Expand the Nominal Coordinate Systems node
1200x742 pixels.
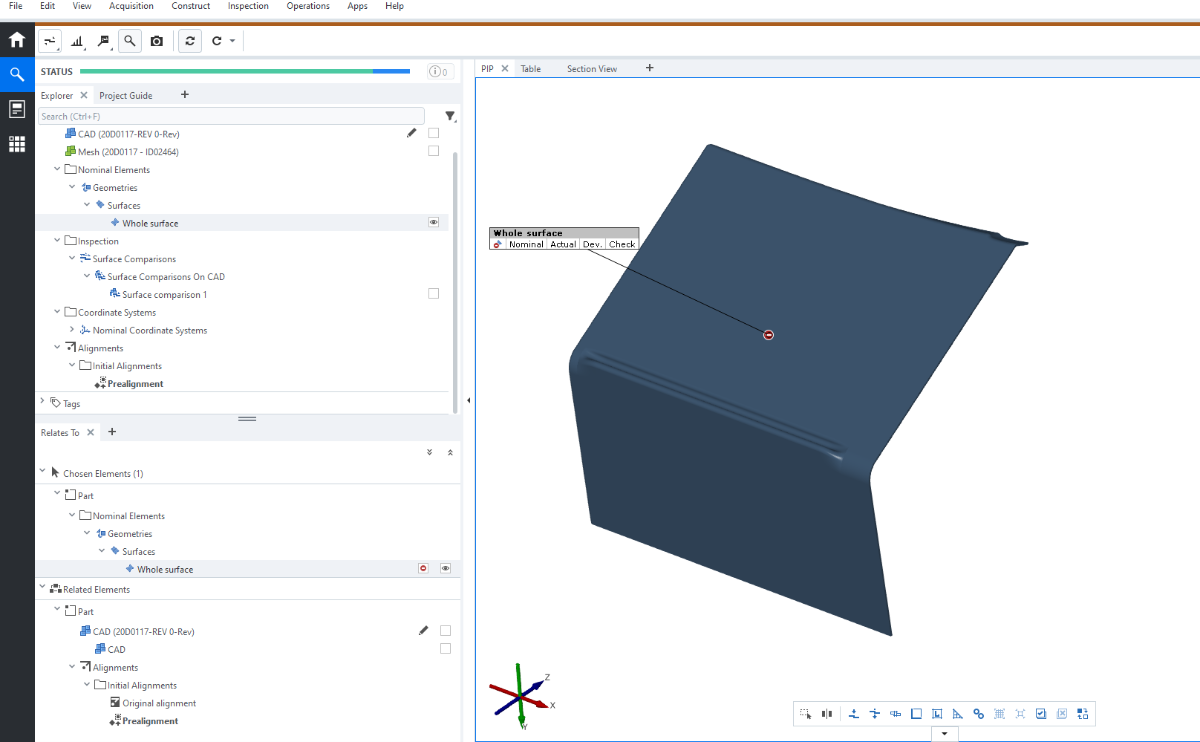click(72, 330)
